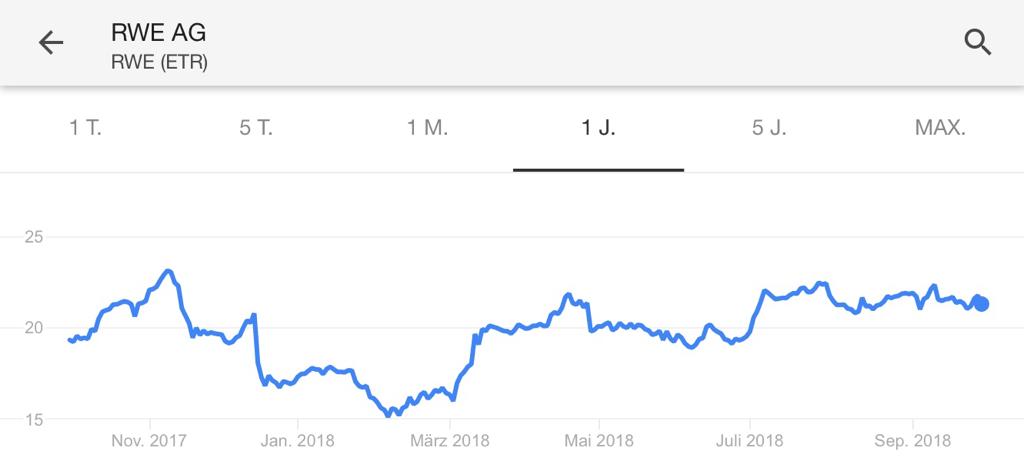The image size is (1024, 475).
Task: Click the Mai 2018 date axis label
Action: [x=599, y=441]
